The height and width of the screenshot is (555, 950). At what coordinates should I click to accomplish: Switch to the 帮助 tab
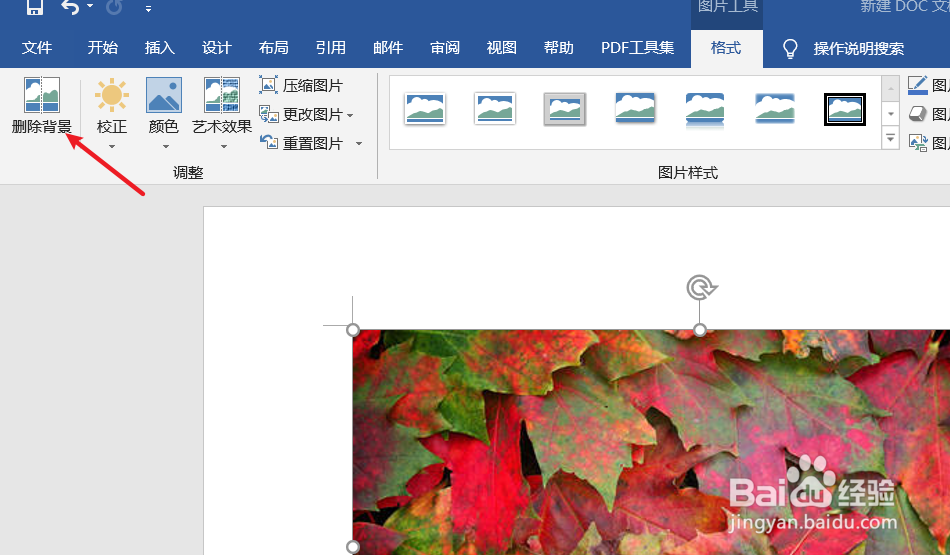click(x=559, y=48)
